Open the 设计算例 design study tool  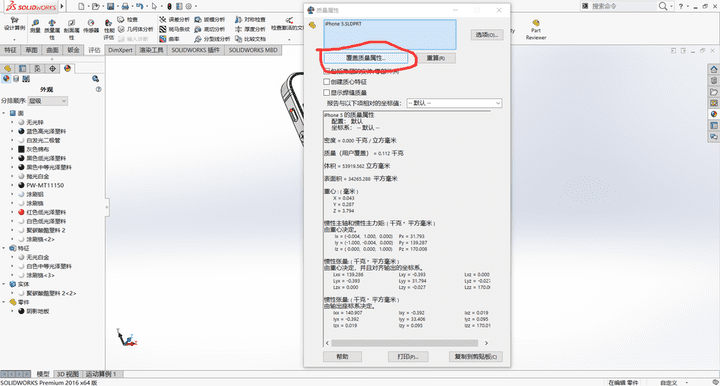(15, 24)
